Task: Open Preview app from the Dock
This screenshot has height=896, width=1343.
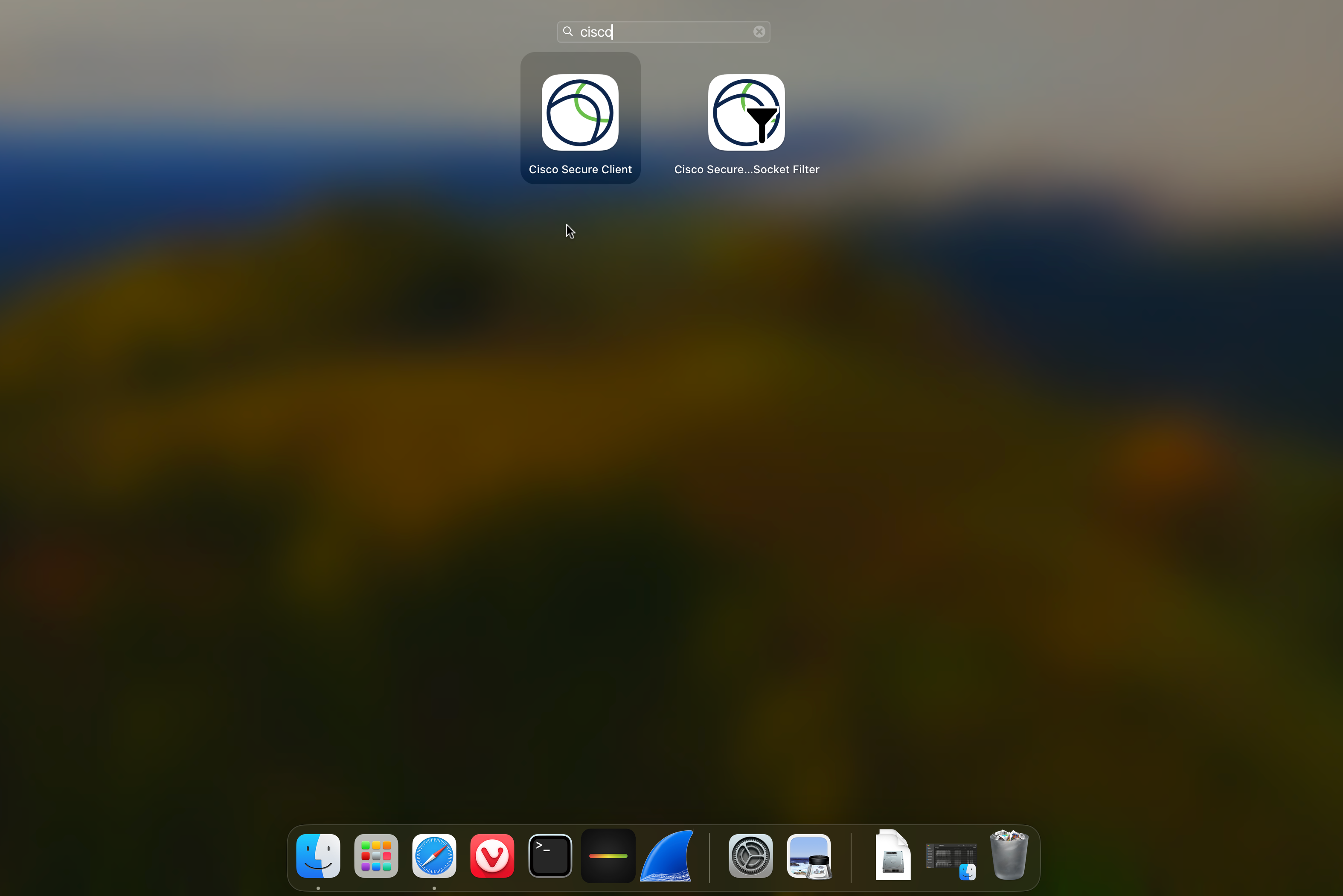Action: click(x=808, y=855)
